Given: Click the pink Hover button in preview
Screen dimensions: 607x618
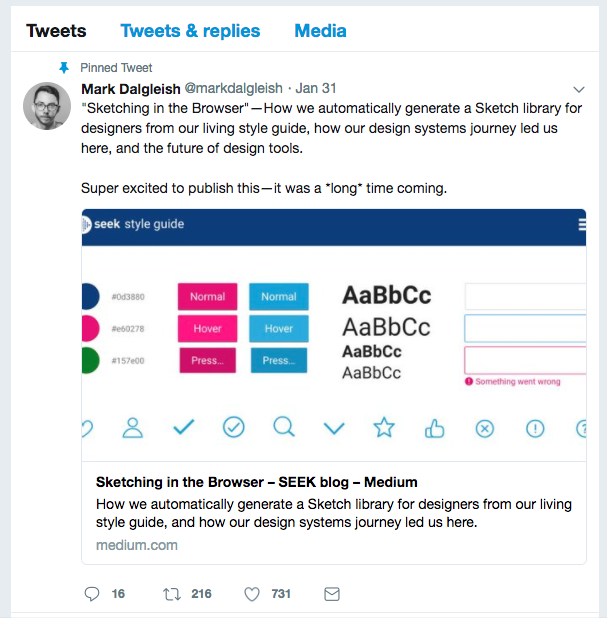Looking at the screenshot, I should (x=207, y=328).
